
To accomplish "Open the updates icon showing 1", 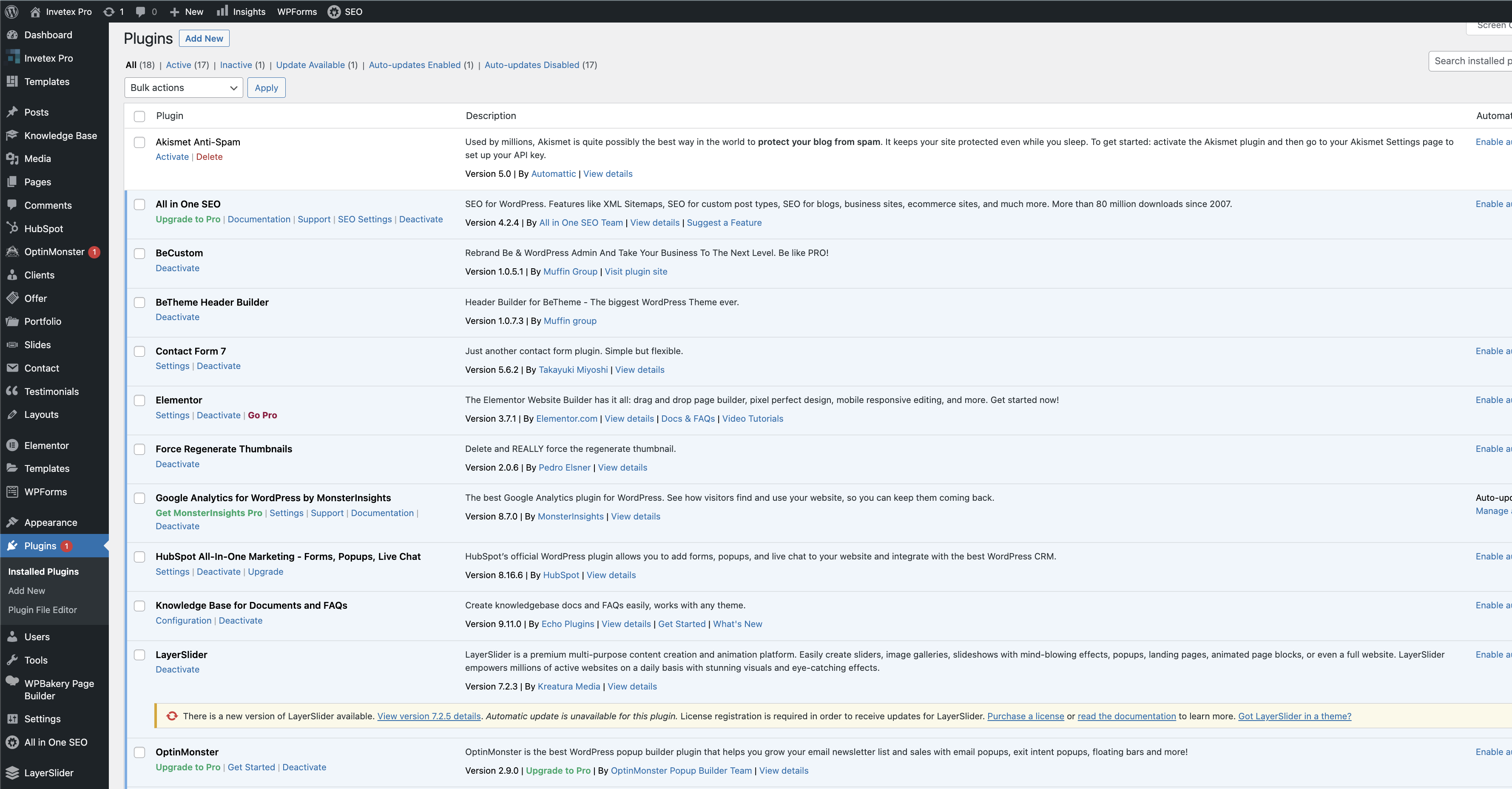I will [x=108, y=12].
